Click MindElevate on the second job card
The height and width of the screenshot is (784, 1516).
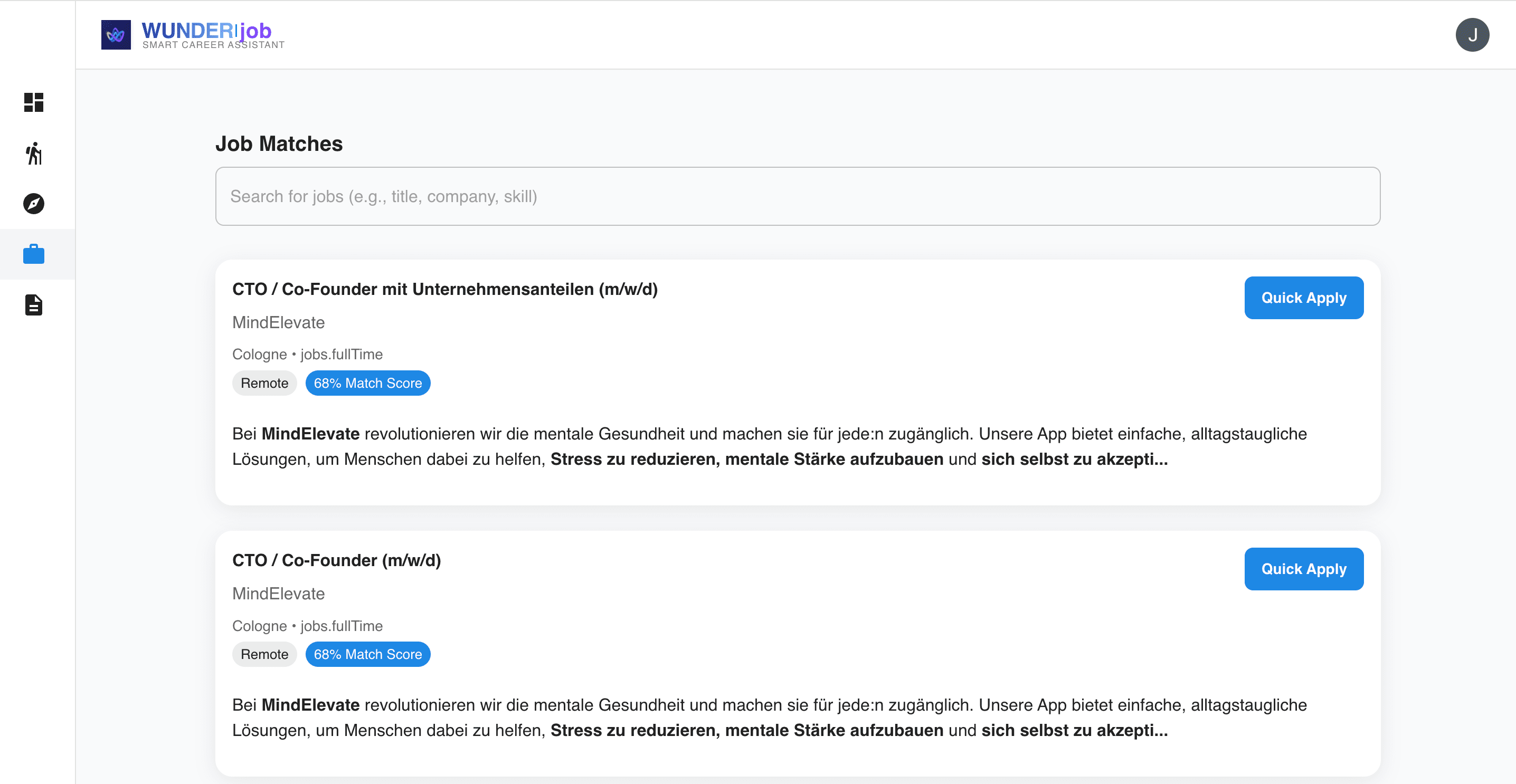278,594
